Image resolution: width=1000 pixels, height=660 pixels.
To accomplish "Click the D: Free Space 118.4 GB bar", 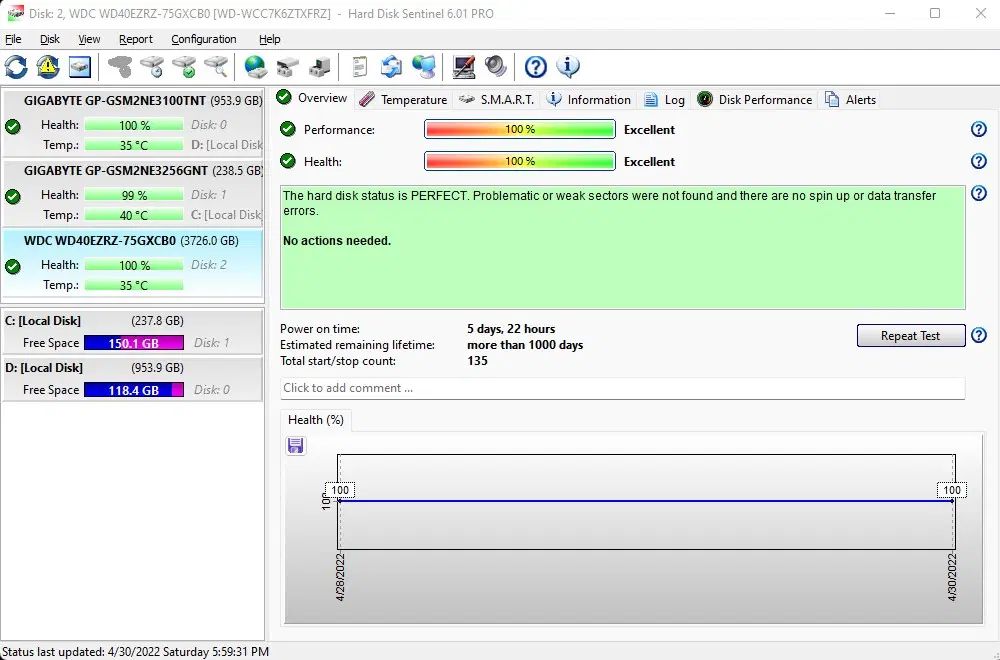I will [x=134, y=390].
